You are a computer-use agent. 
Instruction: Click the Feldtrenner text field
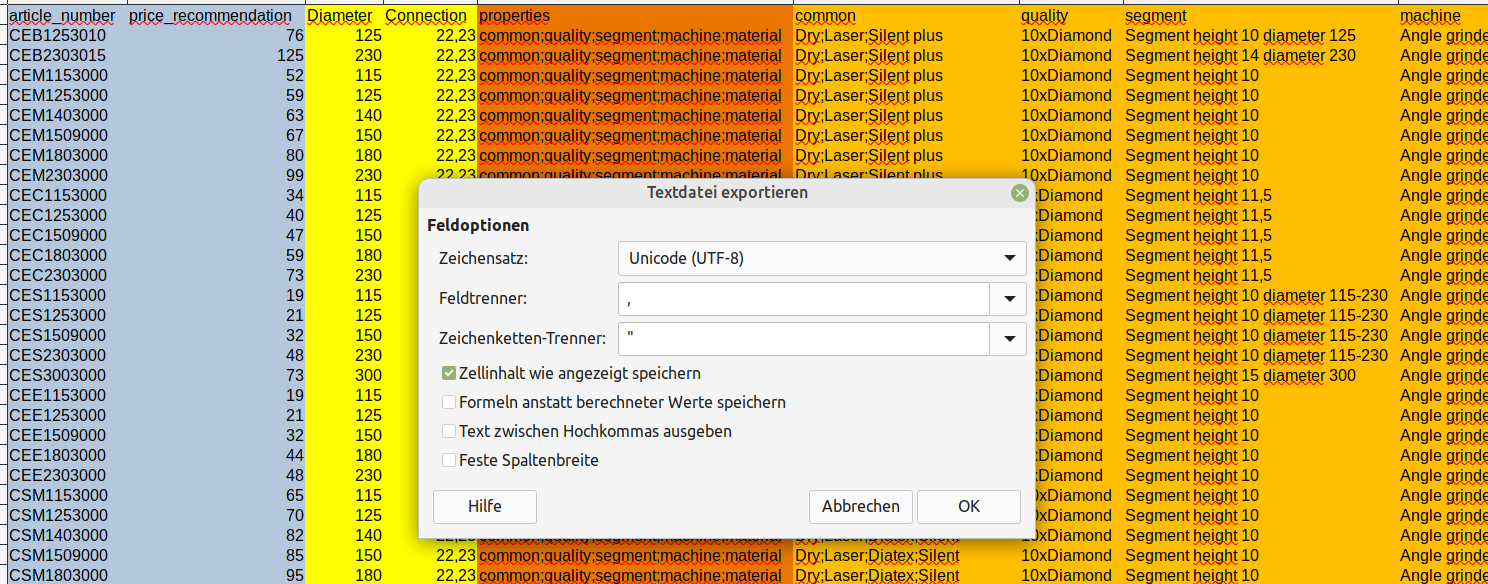coord(803,298)
